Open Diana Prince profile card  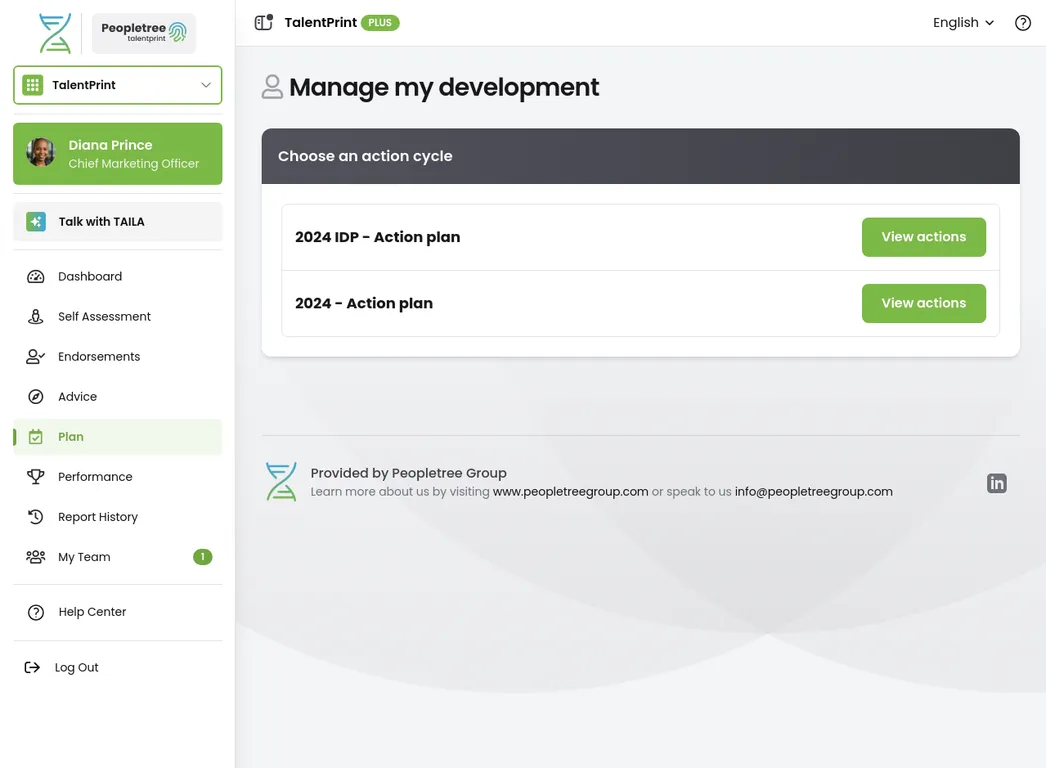(117, 153)
